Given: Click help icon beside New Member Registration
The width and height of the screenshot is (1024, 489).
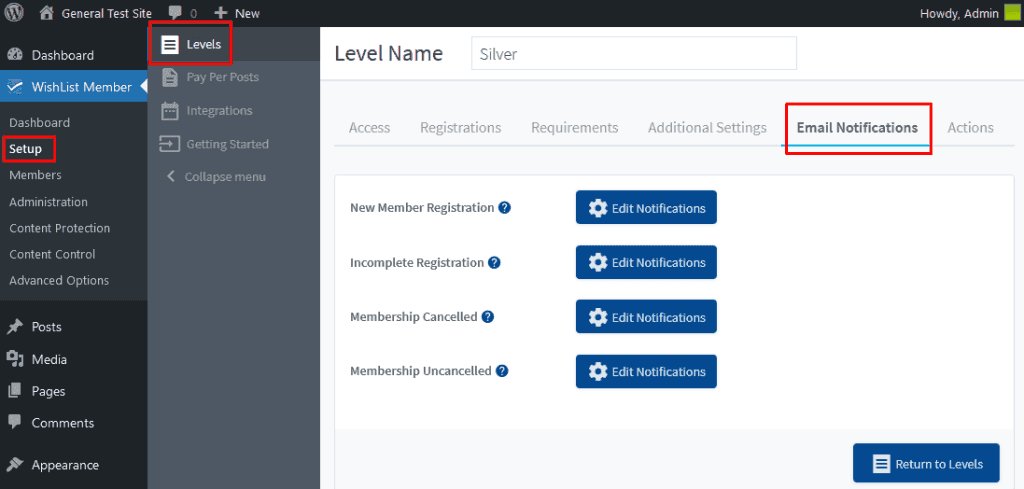Looking at the screenshot, I should [504, 208].
